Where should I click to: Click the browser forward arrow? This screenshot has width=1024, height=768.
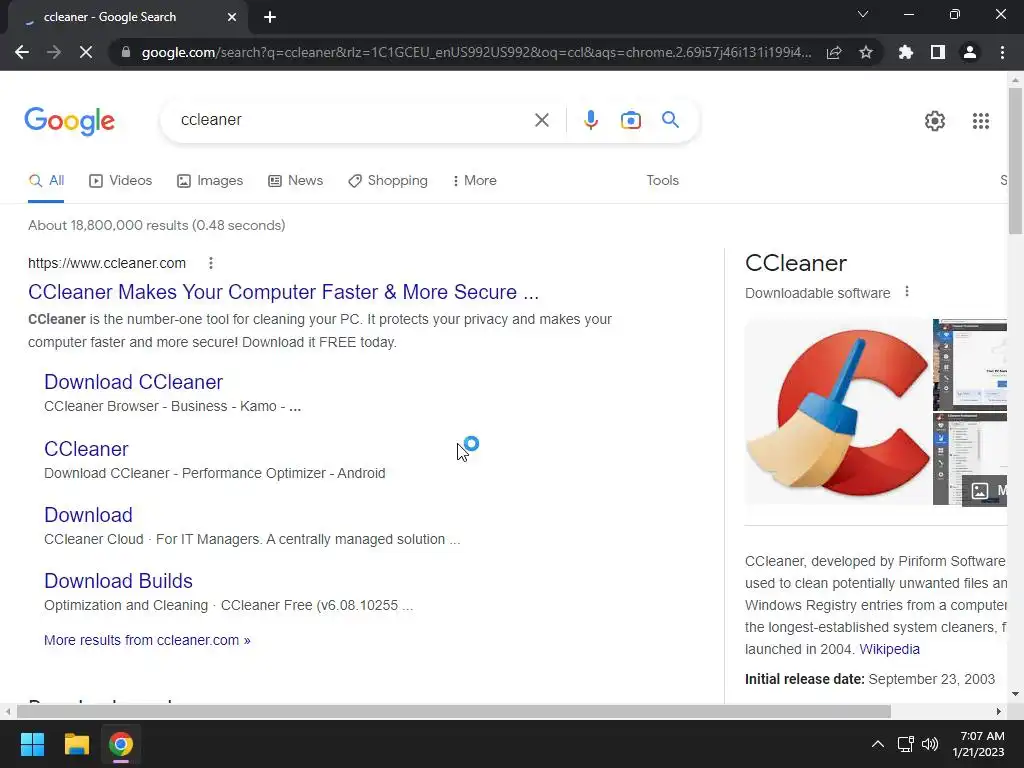tap(54, 52)
